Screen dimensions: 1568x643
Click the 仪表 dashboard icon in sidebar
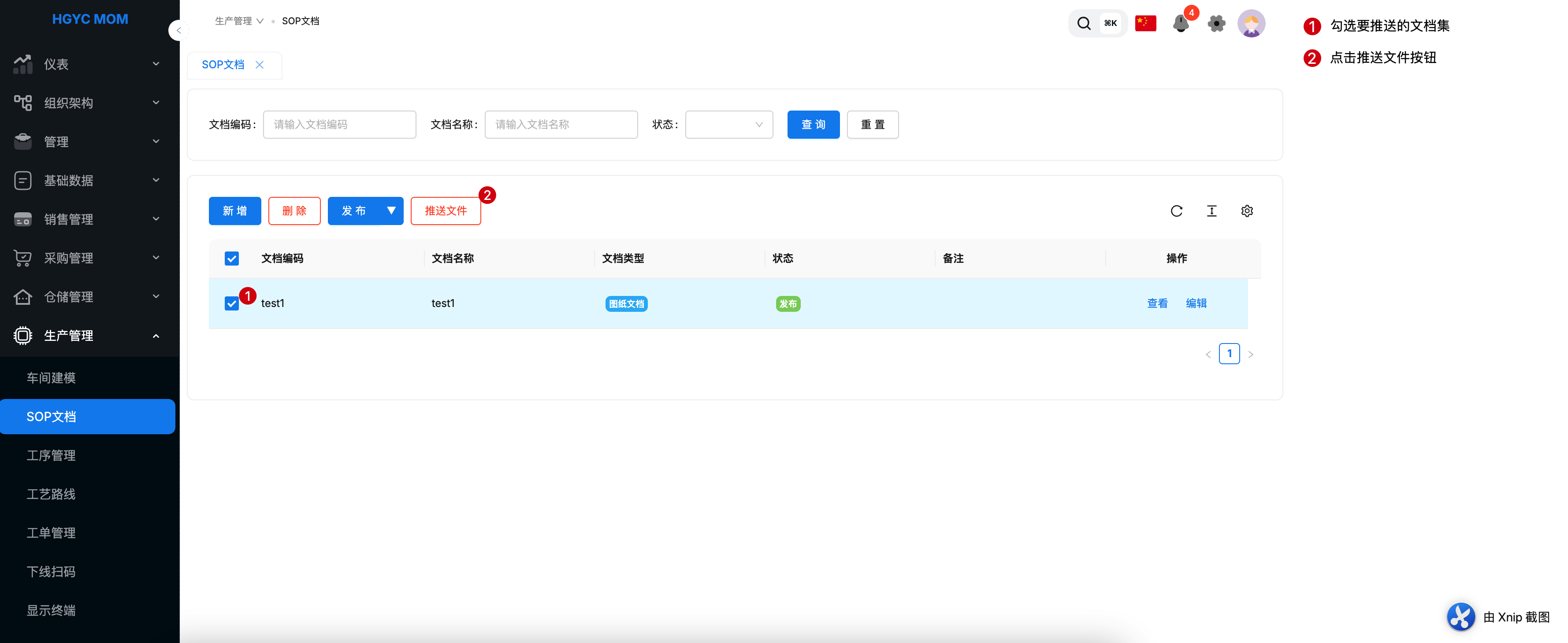click(x=22, y=64)
